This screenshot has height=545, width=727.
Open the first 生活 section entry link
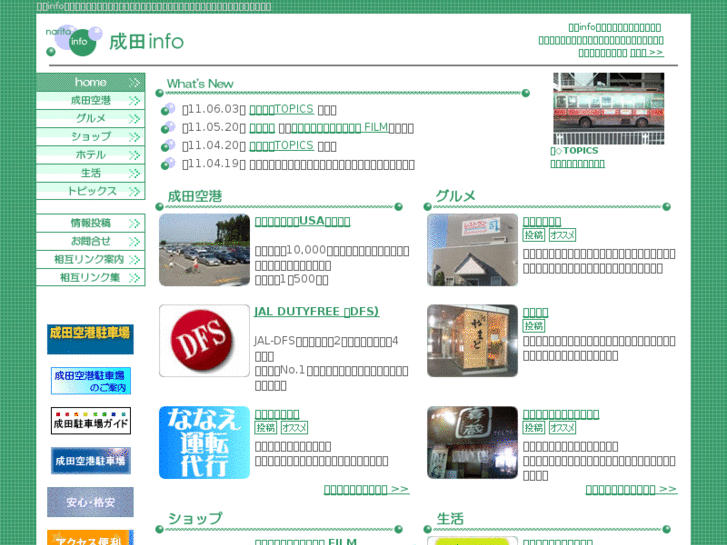click(x=558, y=542)
